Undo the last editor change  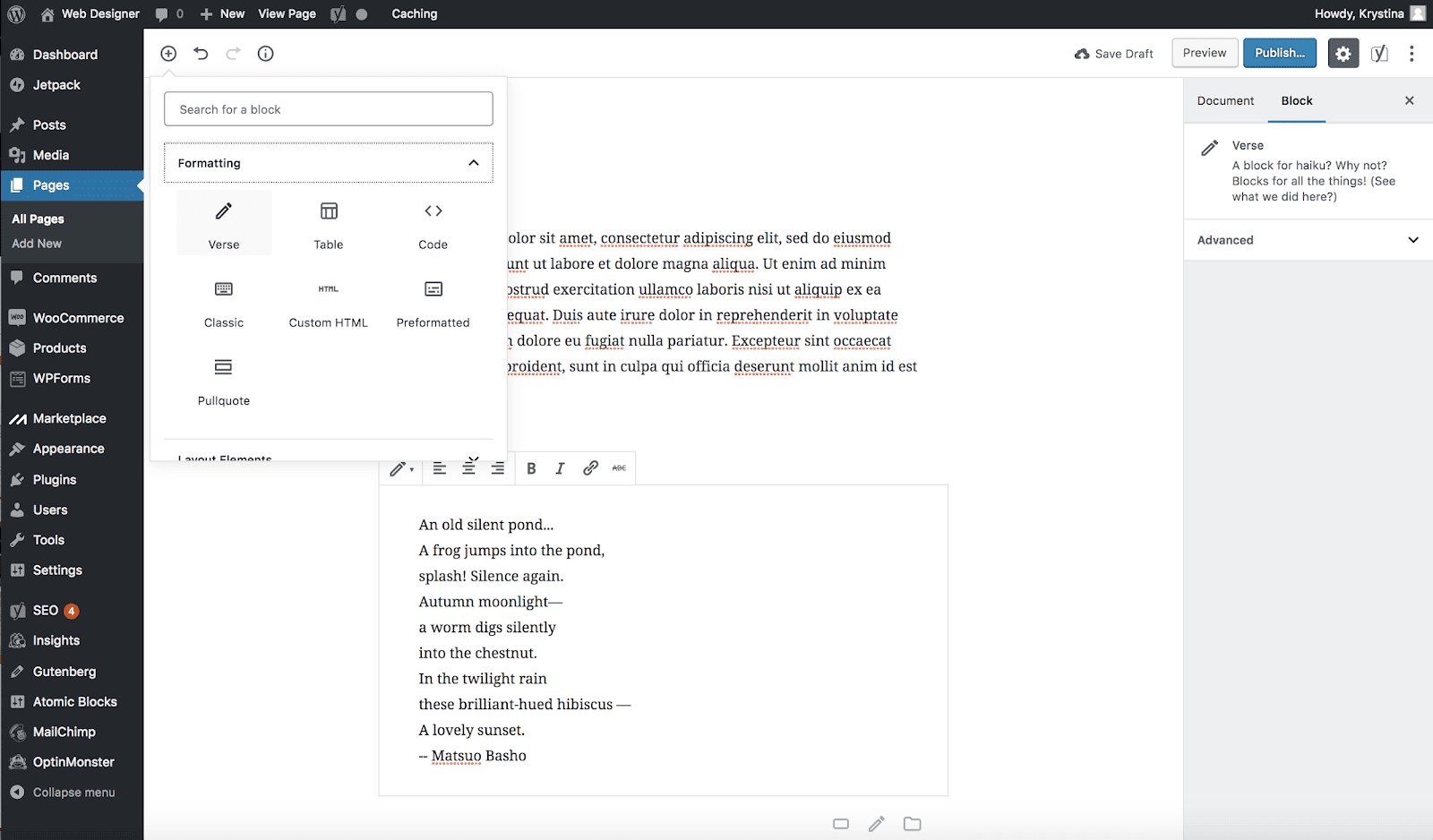click(201, 53)
